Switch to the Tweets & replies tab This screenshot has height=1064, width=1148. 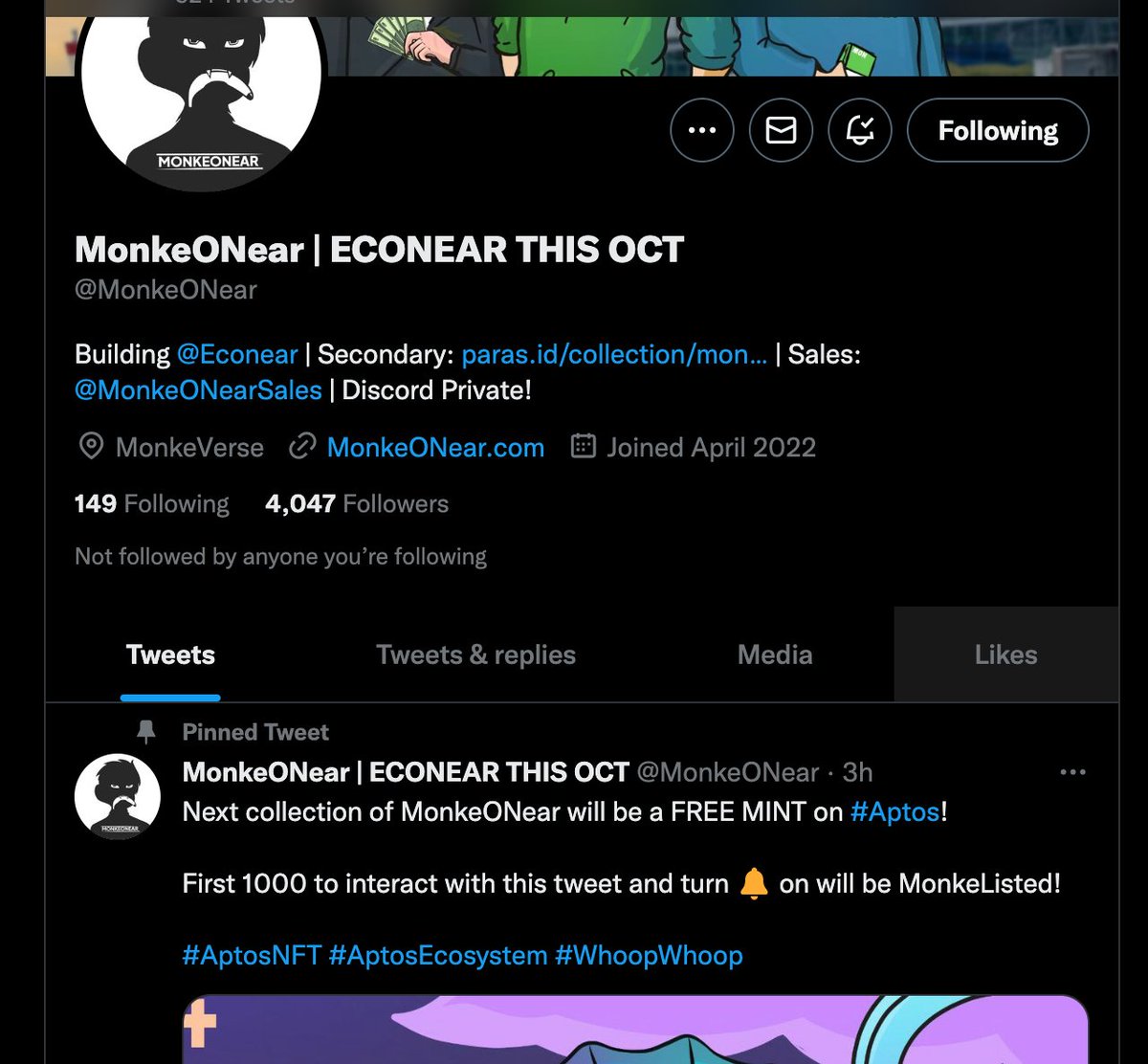point(475,654)
